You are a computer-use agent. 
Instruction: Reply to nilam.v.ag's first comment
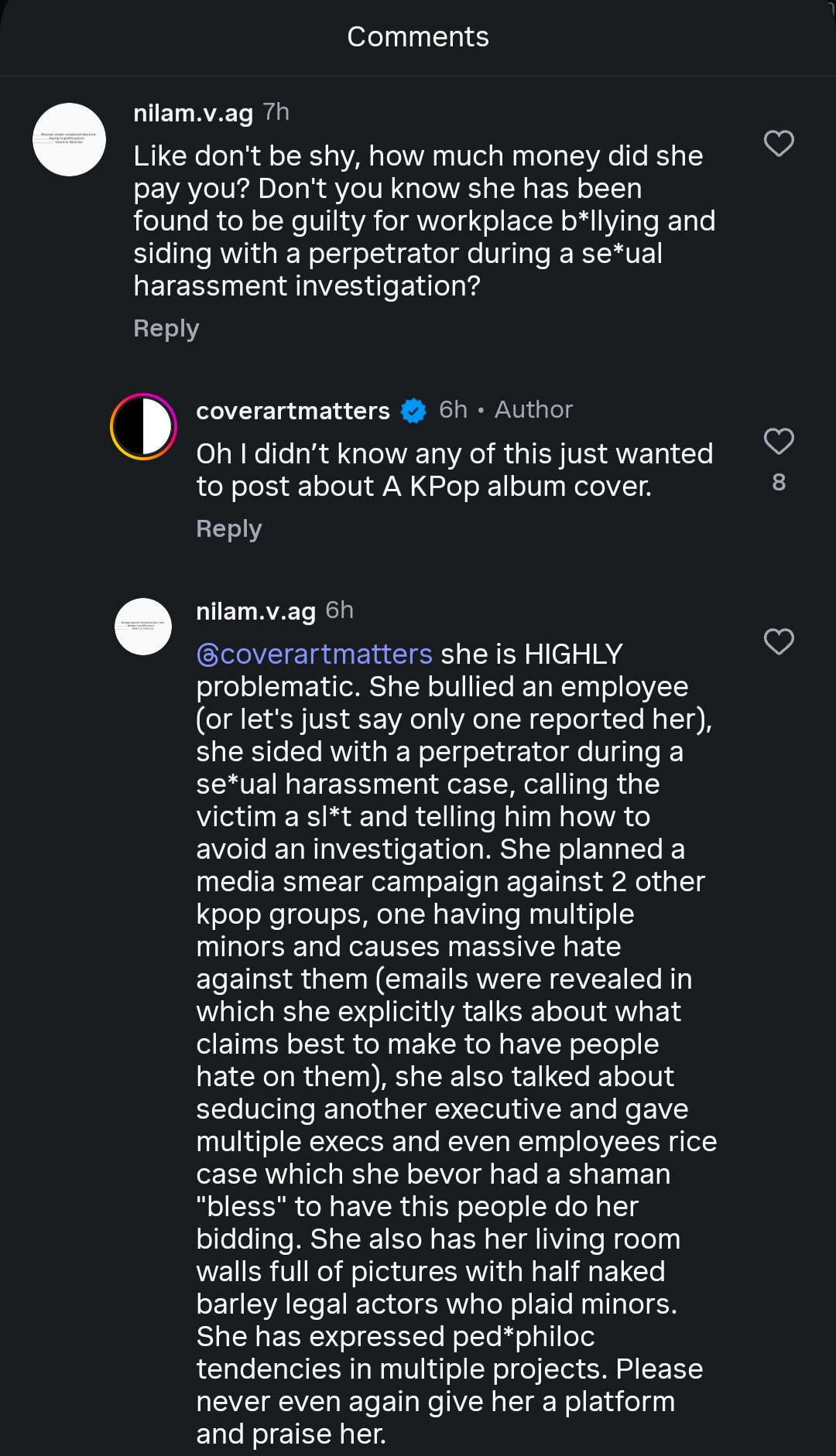point(166,329)
